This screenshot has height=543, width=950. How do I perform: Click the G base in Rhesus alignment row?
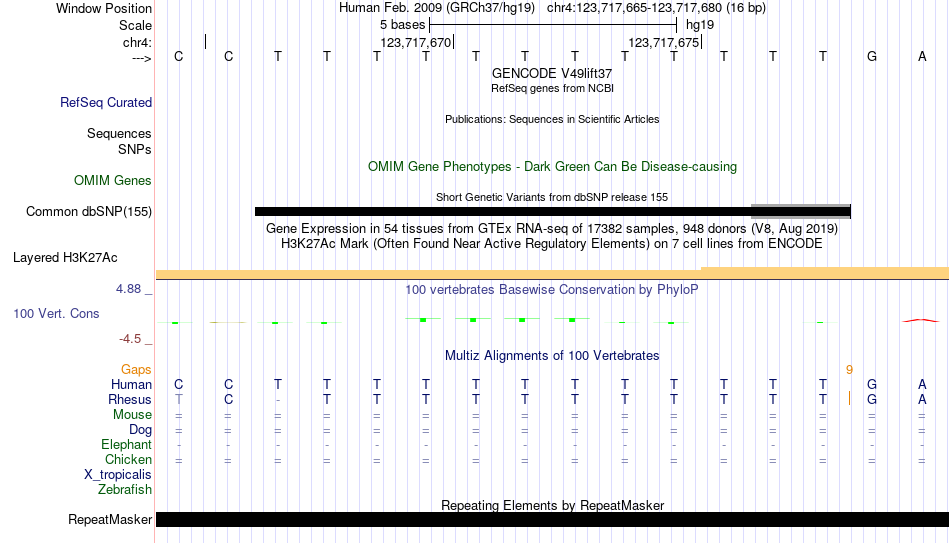pos(872,399)
